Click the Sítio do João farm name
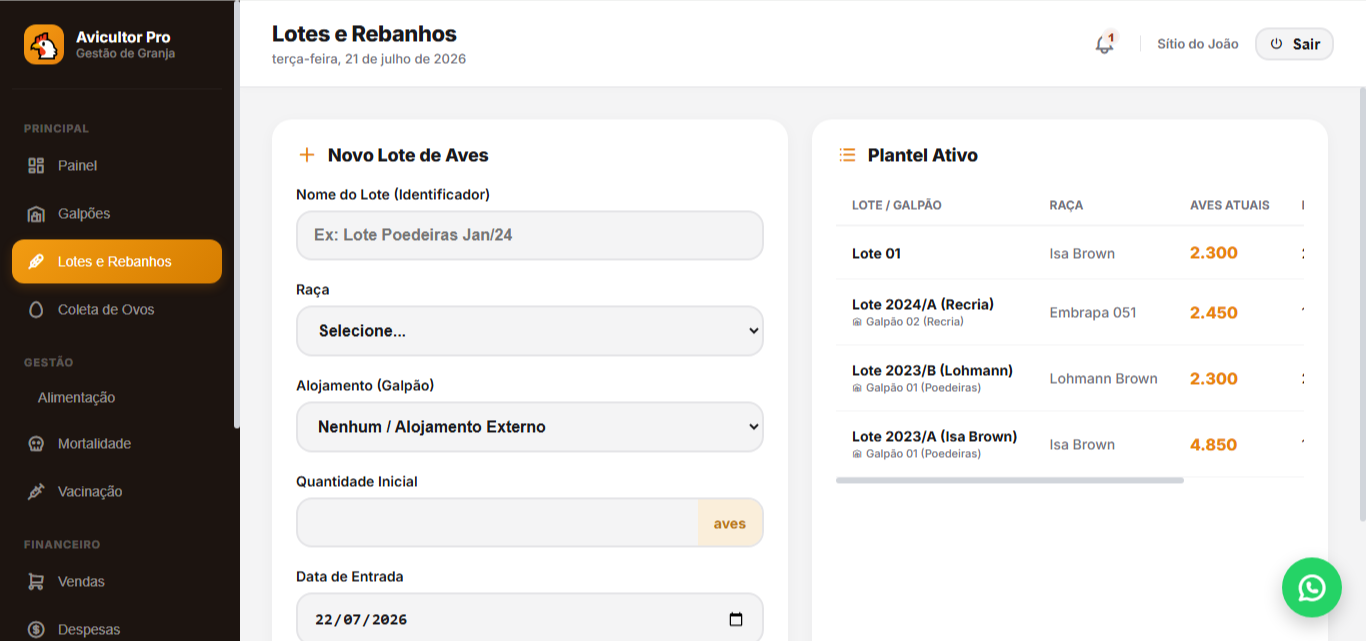The height and width of the screenshot is (641, 1366). (1198, 44)
